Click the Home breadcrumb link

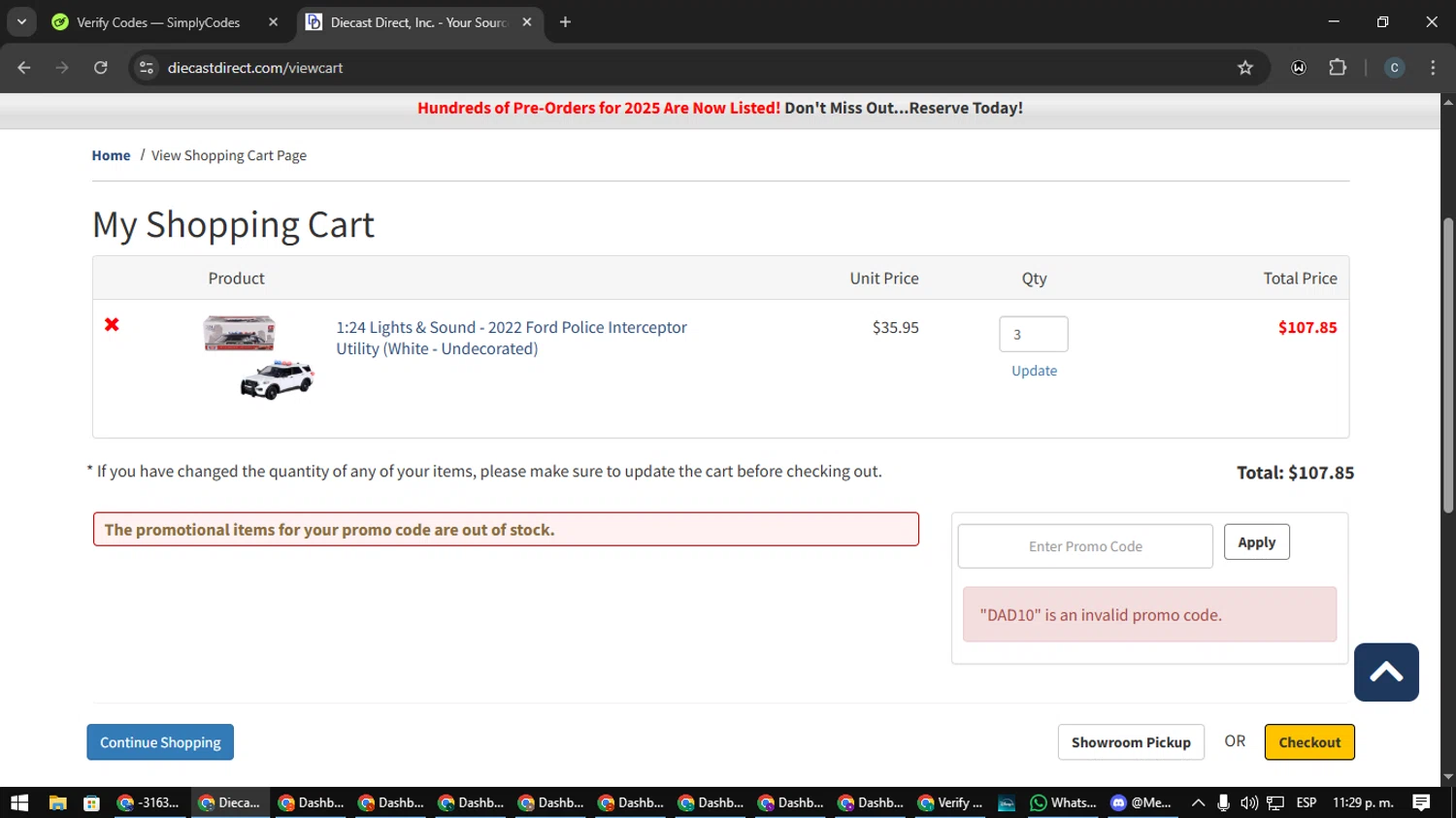point(111,155)
